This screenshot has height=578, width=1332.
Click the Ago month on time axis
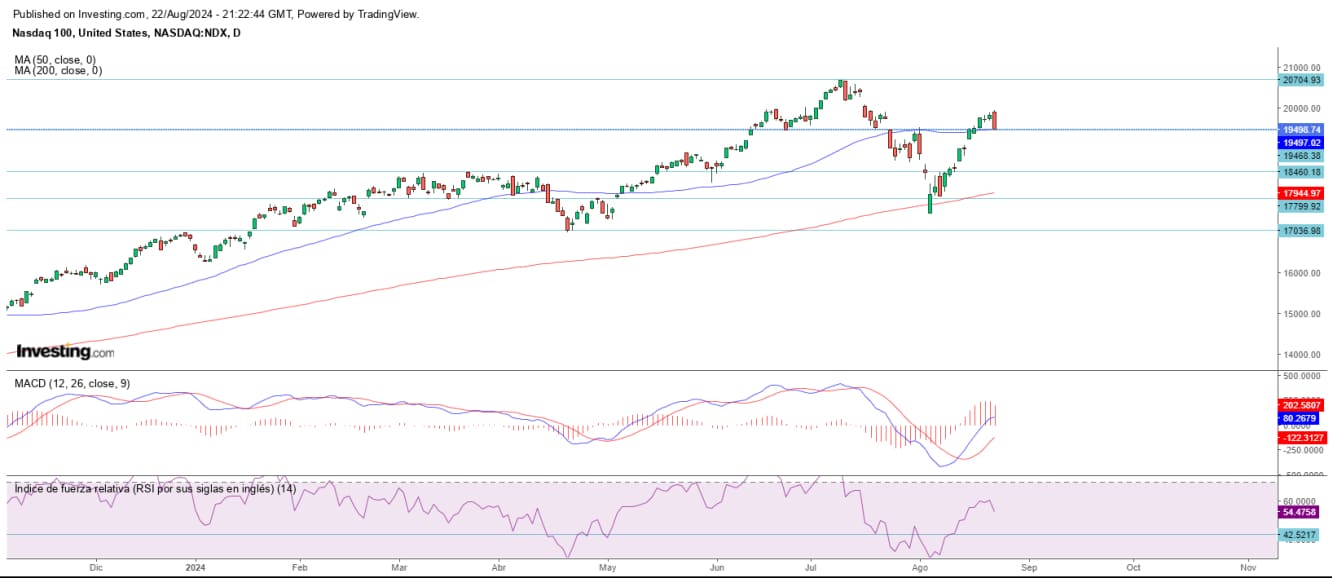coord(920,566)
